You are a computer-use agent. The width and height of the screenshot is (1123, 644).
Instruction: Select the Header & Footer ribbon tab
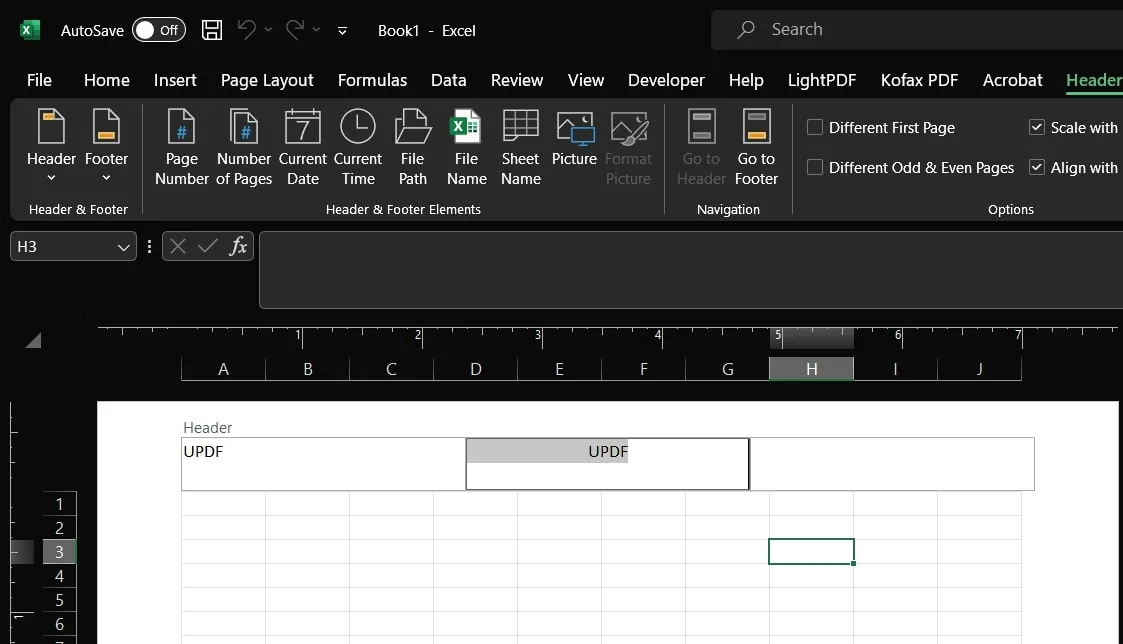(1094, 80)
